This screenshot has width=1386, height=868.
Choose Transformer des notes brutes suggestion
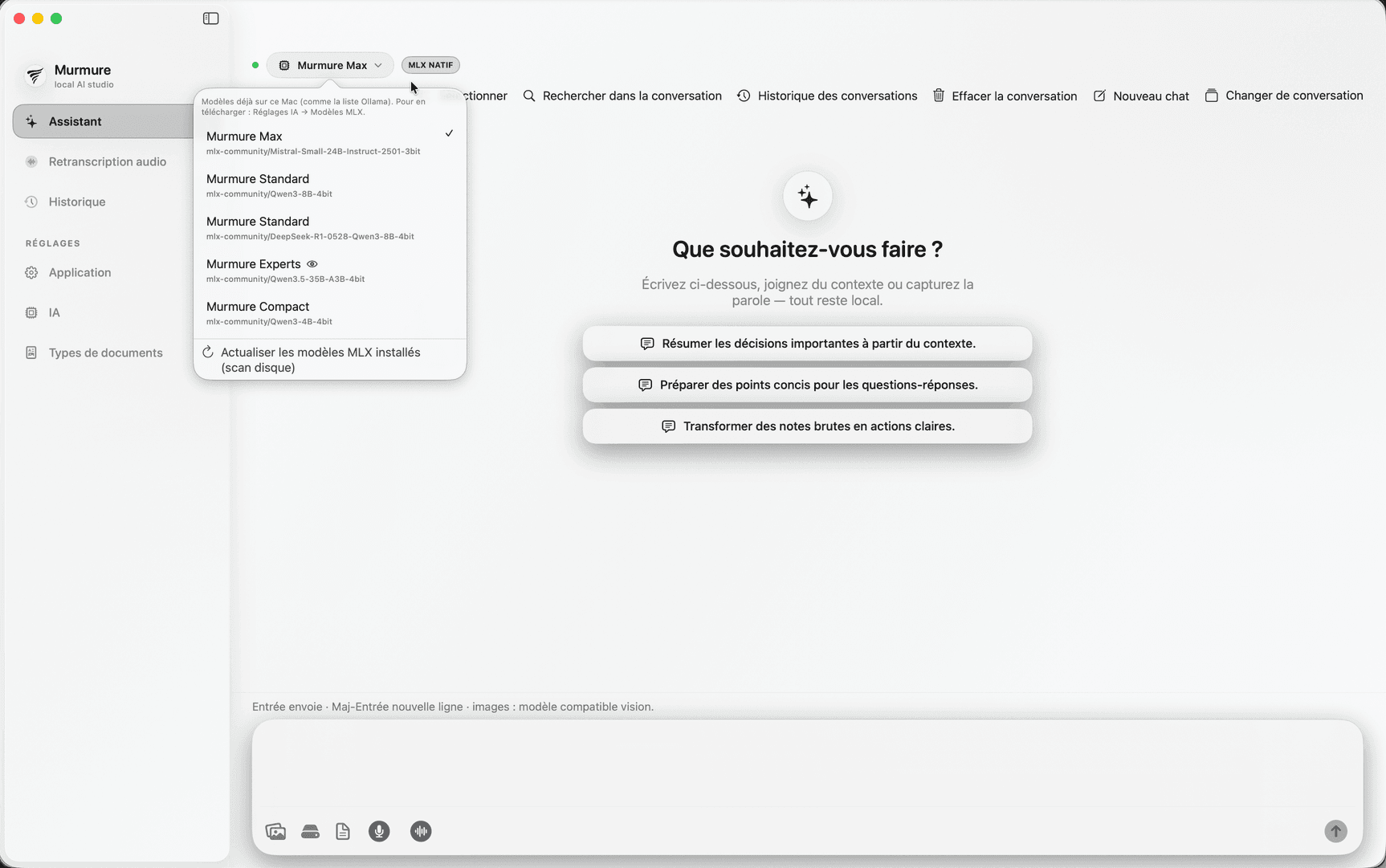click(x=807, y=426)
